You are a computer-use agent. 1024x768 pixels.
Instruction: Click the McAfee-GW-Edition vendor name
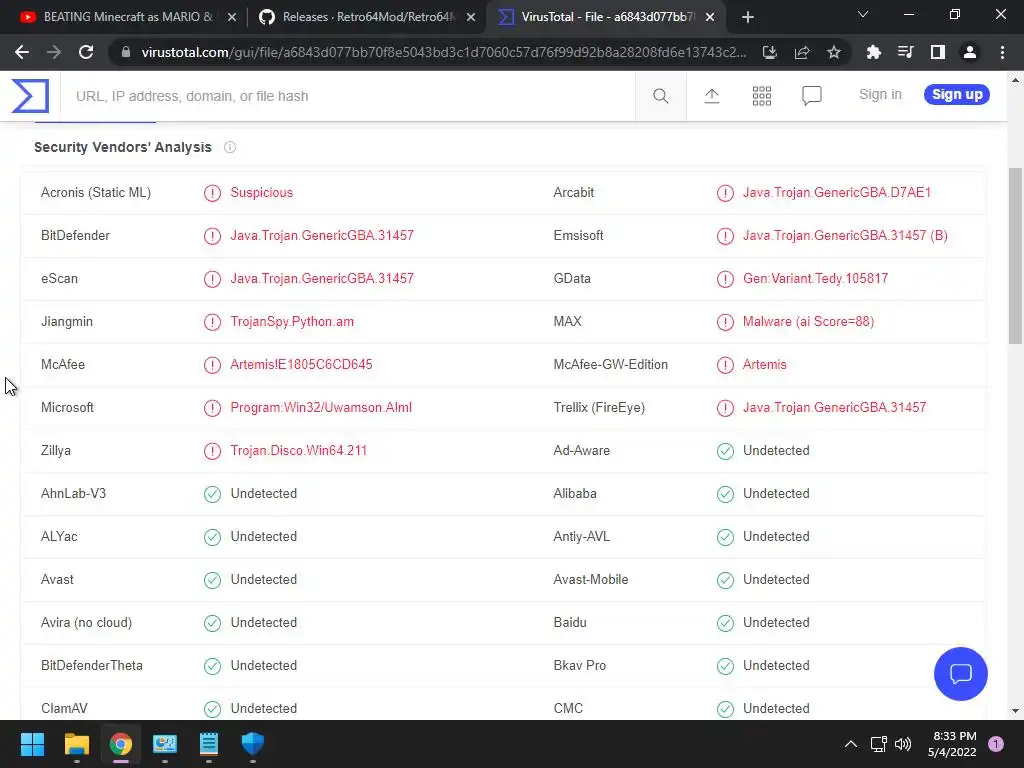point(610,364)
